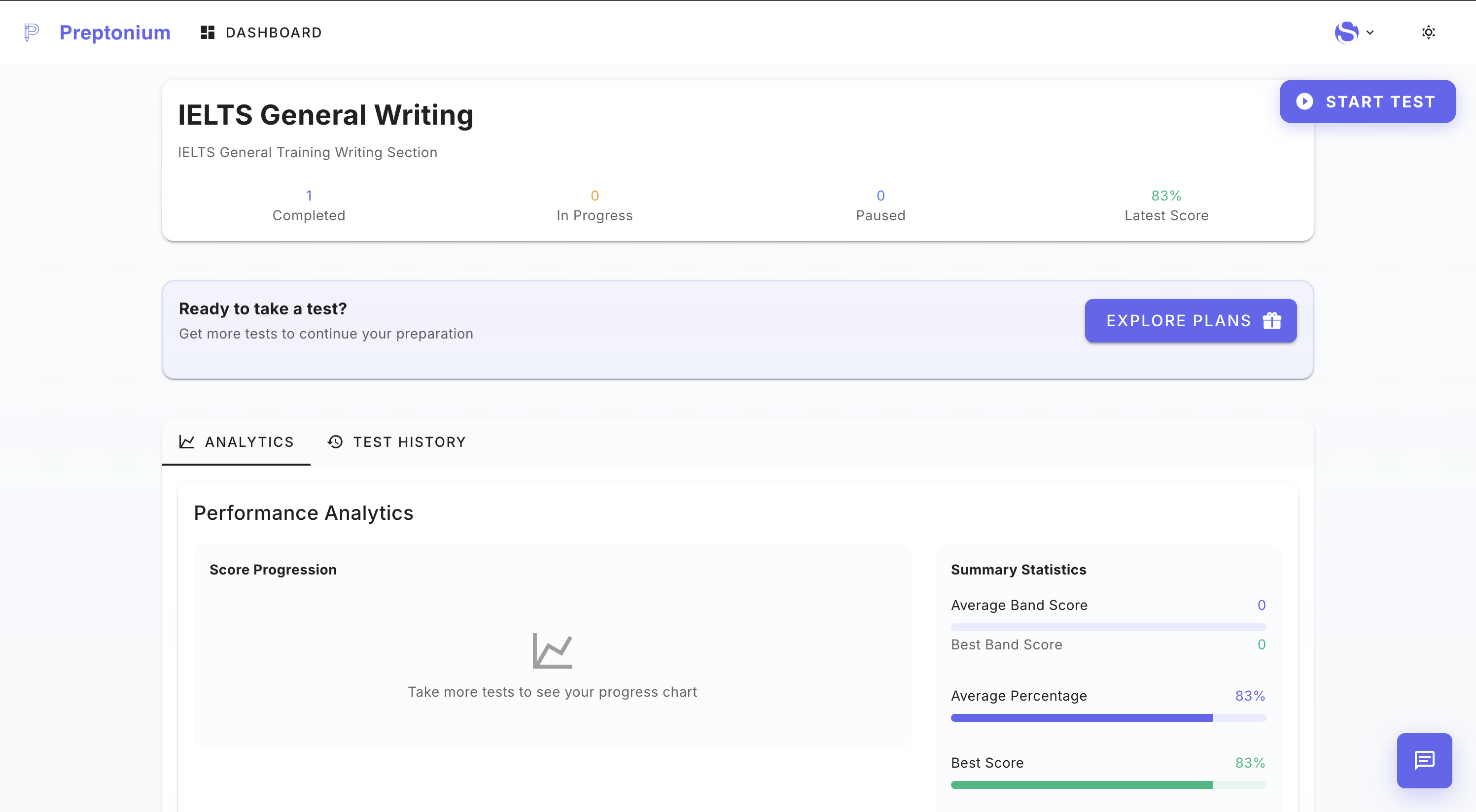Click the Best Score '83%' value
This screenshot has height=812, width=1476.
(1250, 763)
